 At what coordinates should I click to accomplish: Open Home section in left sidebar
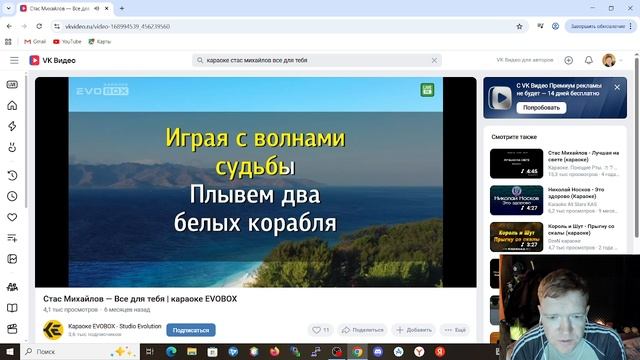tap(12, 105)
